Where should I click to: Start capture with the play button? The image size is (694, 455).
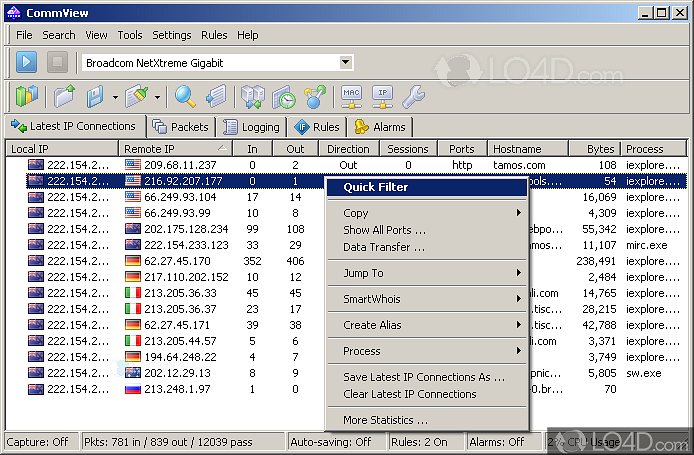point(26,62)
